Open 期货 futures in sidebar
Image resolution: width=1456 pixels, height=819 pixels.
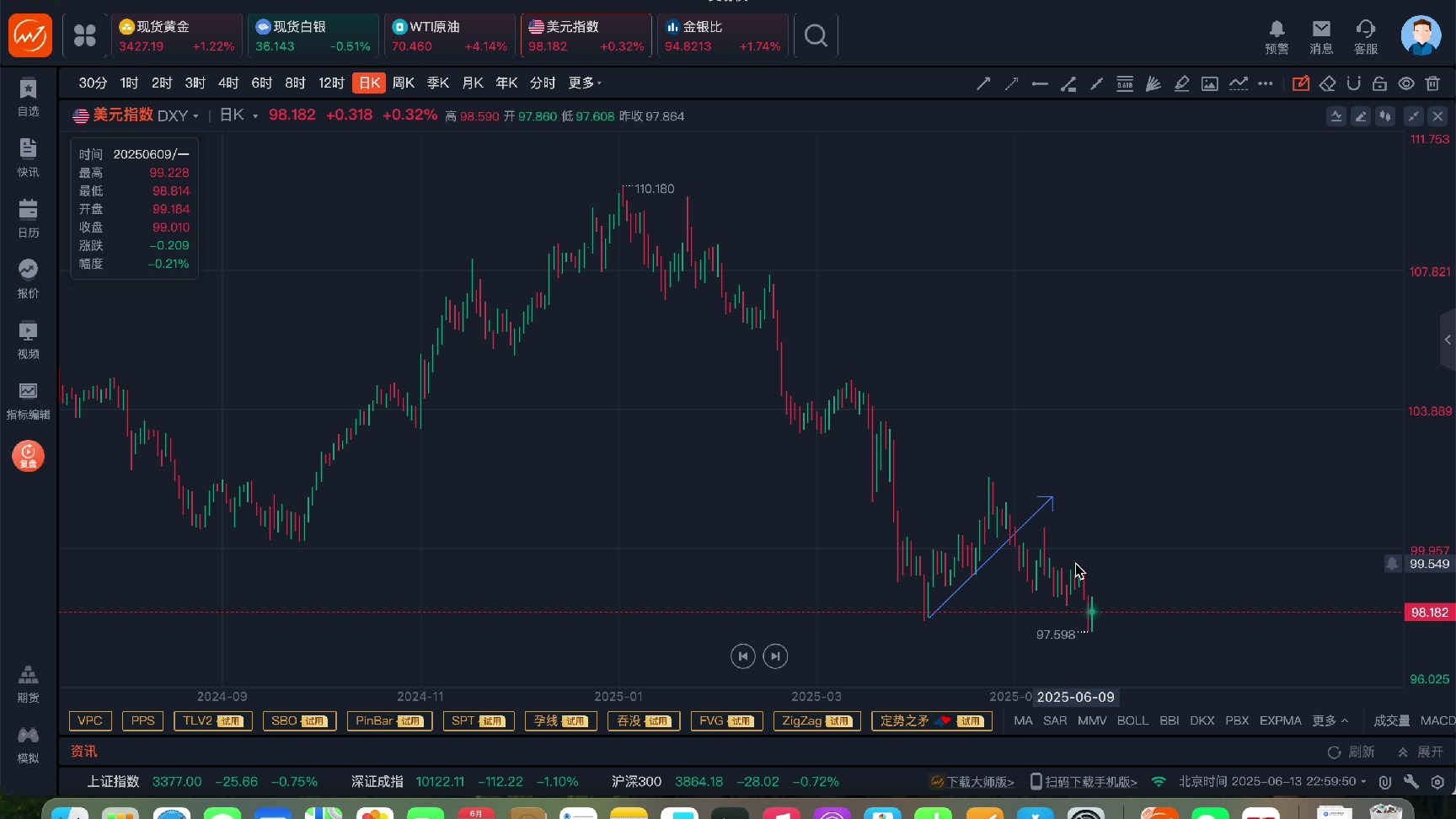point(28,684)
